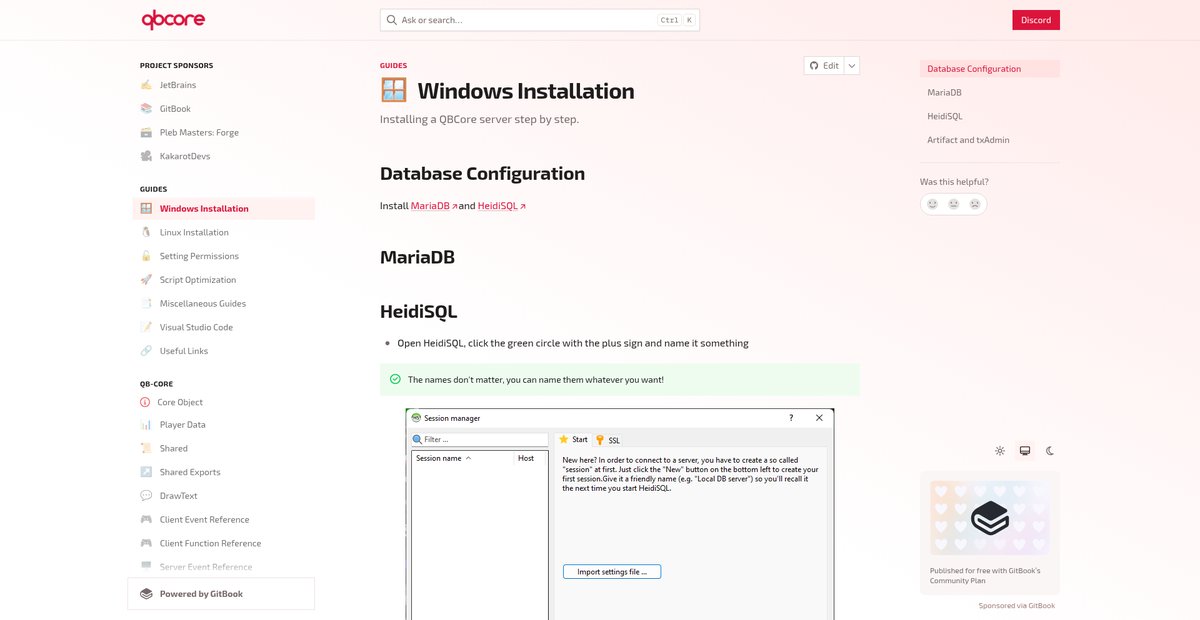Click the Edit button
The height and width of the screenshot is (620, 1200).
[825, 66]
